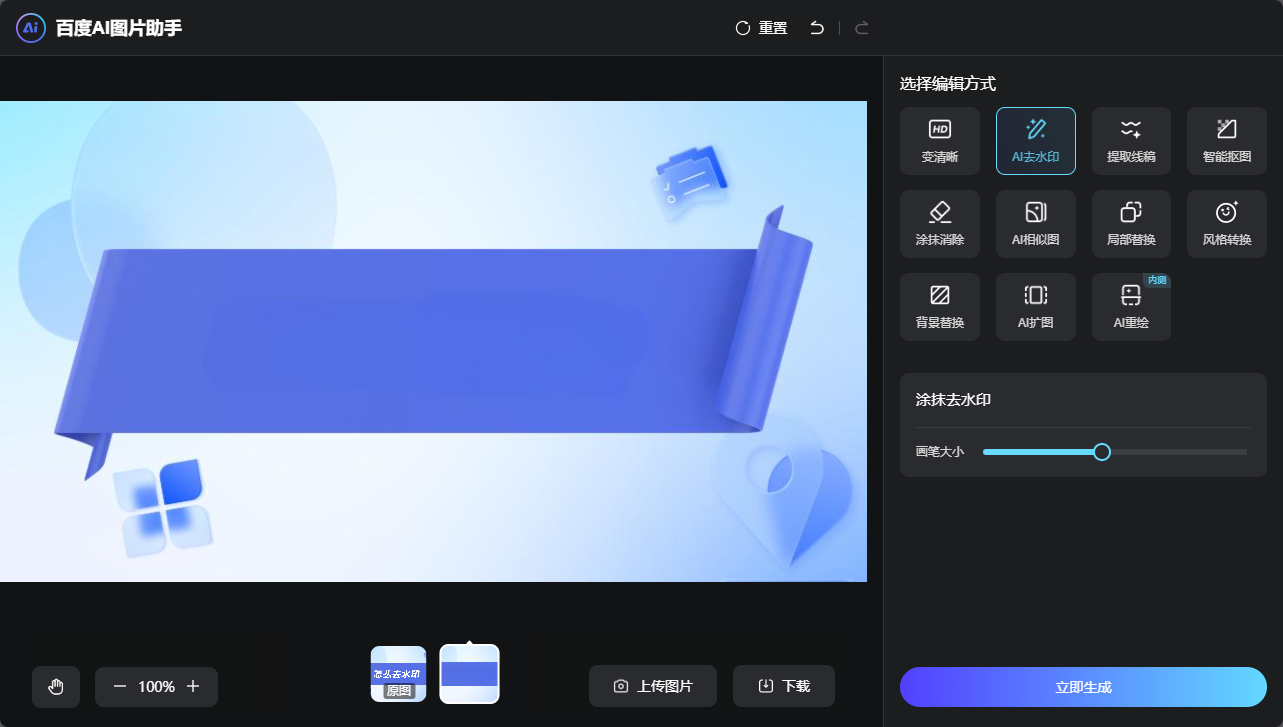
Task: Select the 原图 original image thumbnail
Action: click(x=398, y=673)
